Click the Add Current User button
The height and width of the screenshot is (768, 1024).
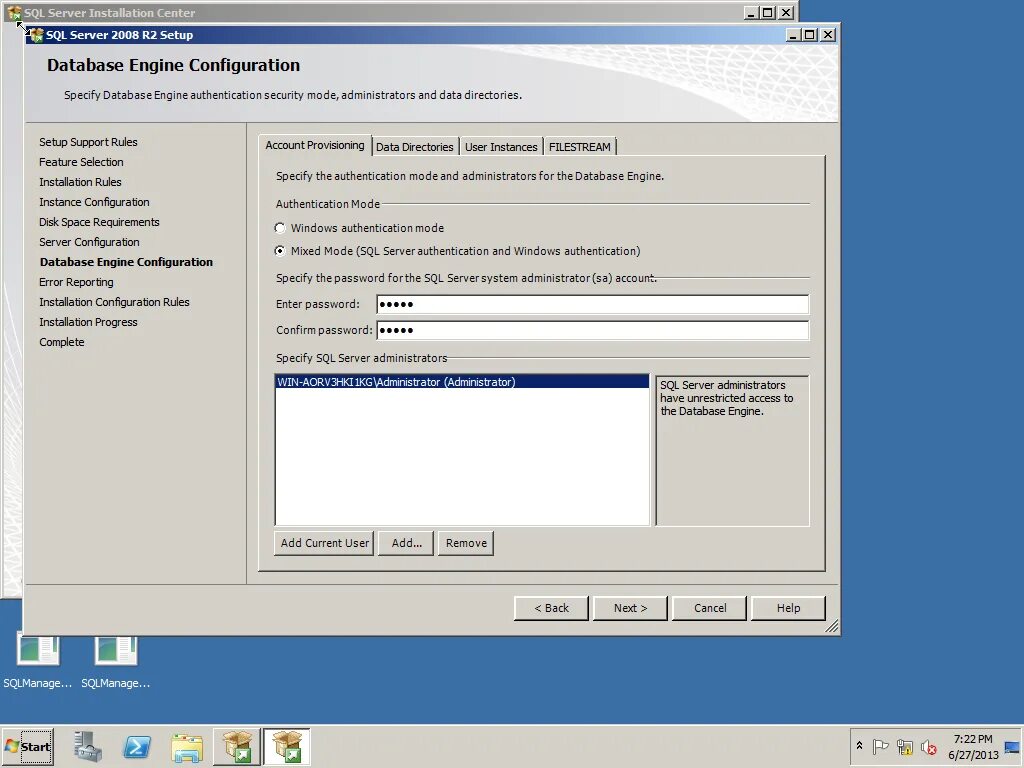coord(325,543)
